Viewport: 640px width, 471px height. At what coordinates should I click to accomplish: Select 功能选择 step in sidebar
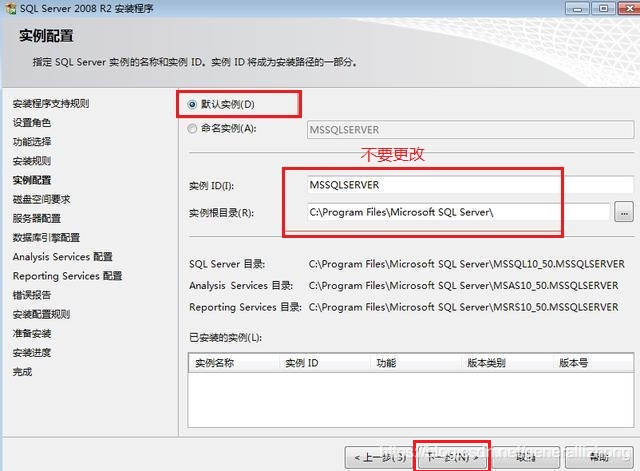tap(32, 142)
